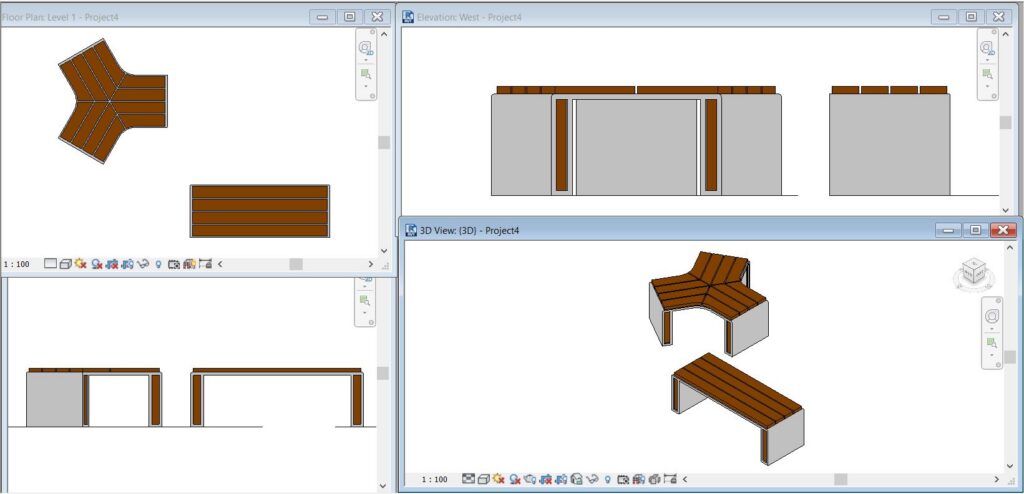1024x494 pixels.
Task: Activate the Elevation: West window title bar
Action: (666, 17)
